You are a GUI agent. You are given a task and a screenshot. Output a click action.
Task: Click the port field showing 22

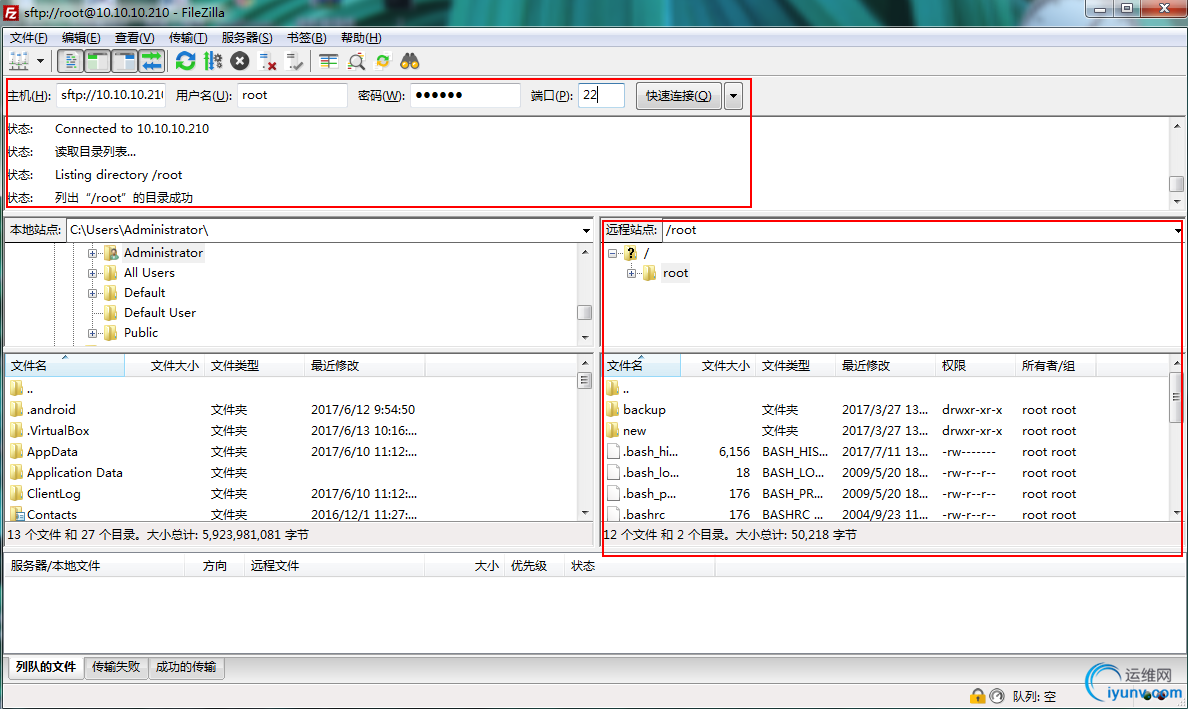tap(602, 95)
